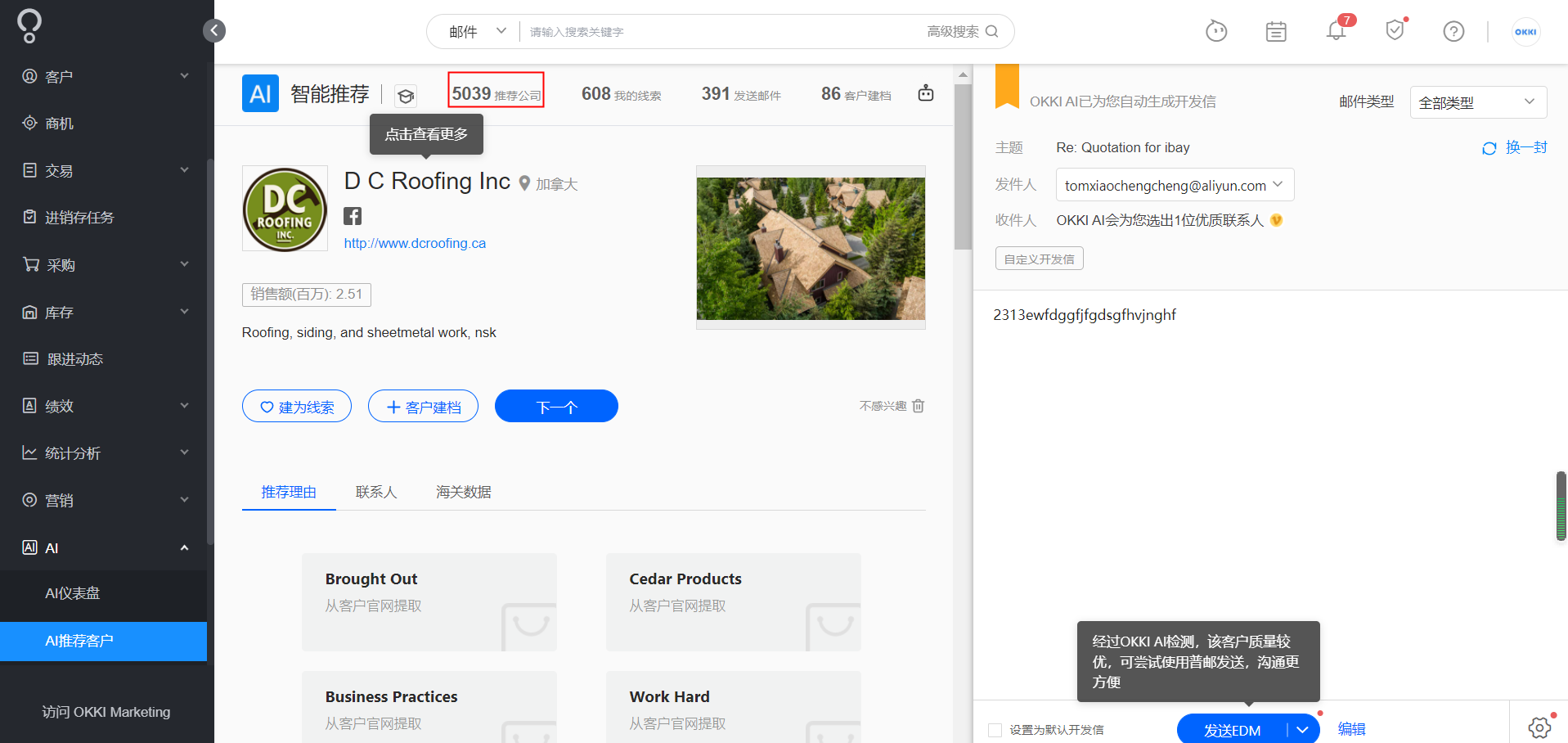The height and width of the screenshot is (743, 1568).
Task: Open the settings gear at bottom right
Action: pos(1541,727)
